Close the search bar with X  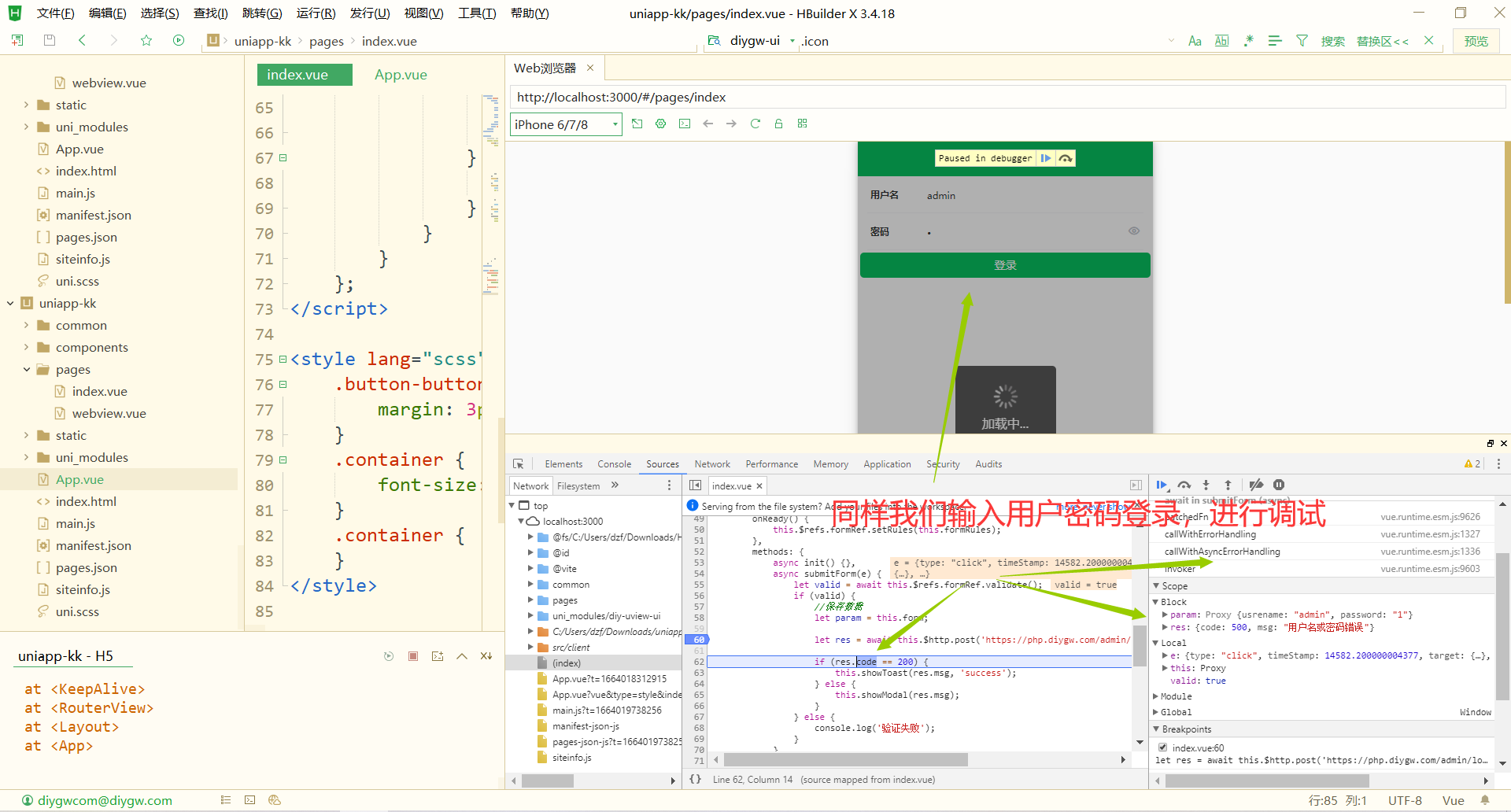tap(1429, 41)
